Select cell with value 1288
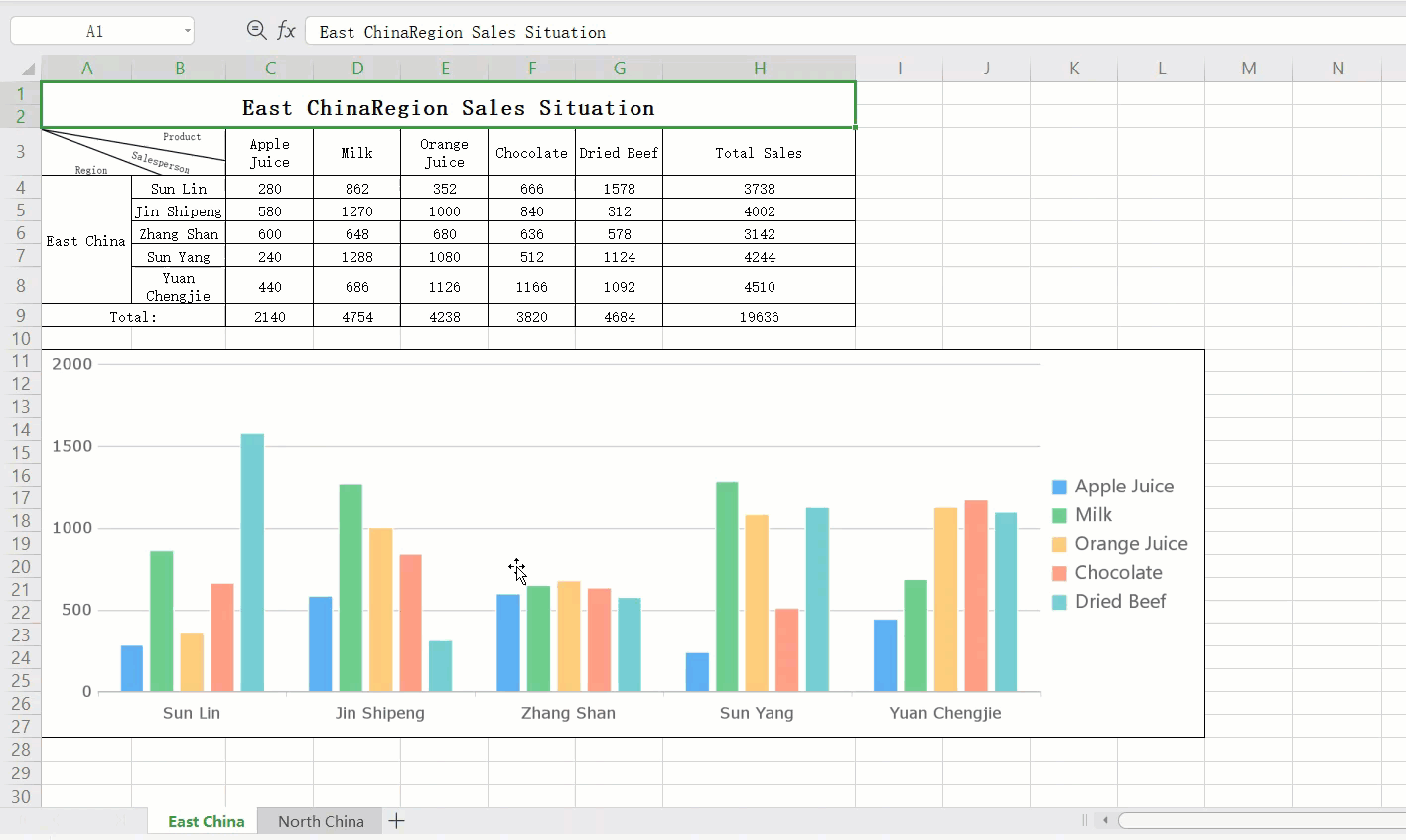The width and height of the screenshot is (1406, 840). 356,256
